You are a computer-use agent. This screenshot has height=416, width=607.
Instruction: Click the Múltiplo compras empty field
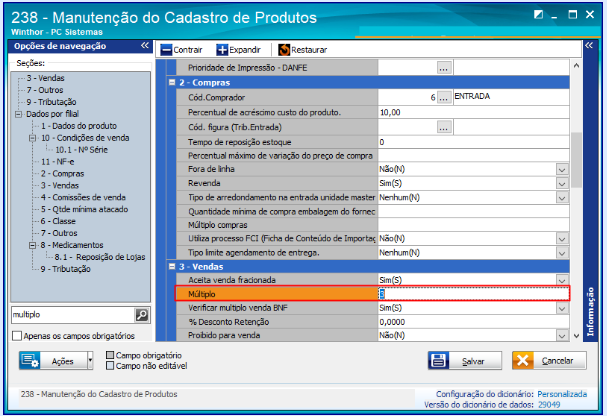coord(473,225)
